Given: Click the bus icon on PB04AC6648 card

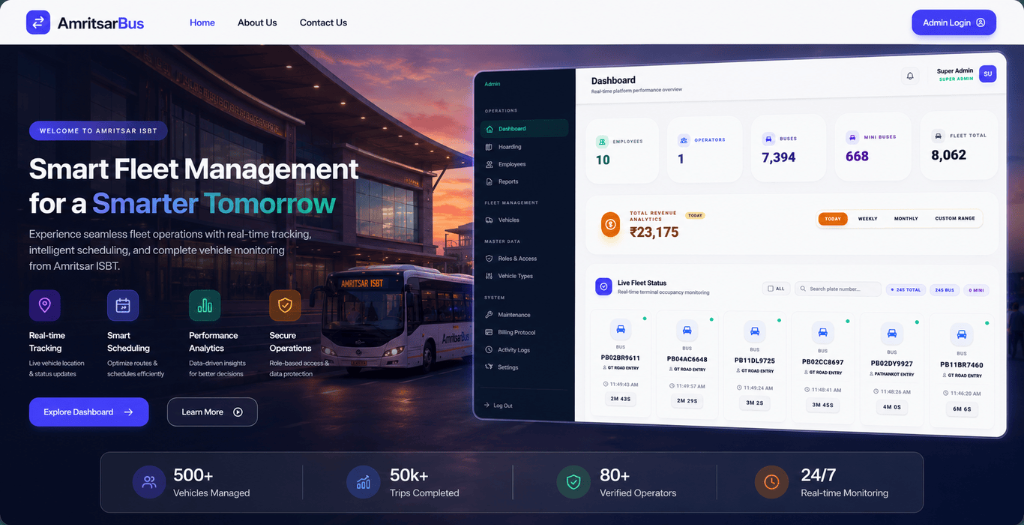Looking at the screenshot, I should click(x=687, y=330).
